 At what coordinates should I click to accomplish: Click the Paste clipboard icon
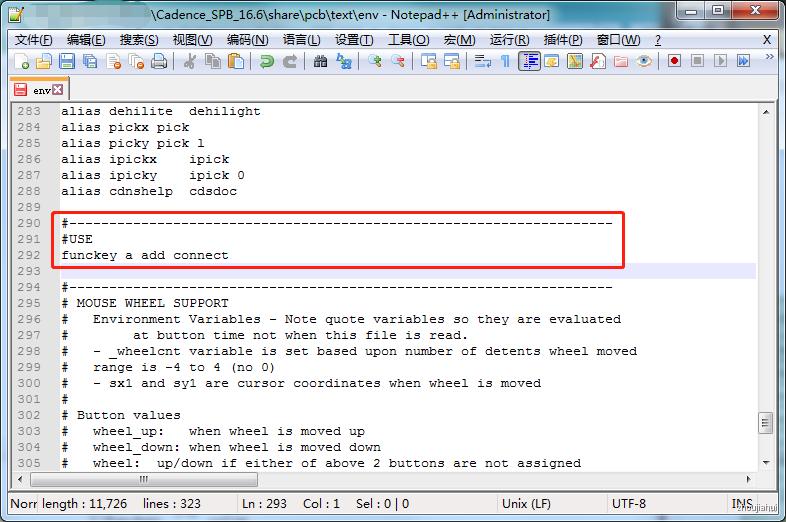coord(236,61)
